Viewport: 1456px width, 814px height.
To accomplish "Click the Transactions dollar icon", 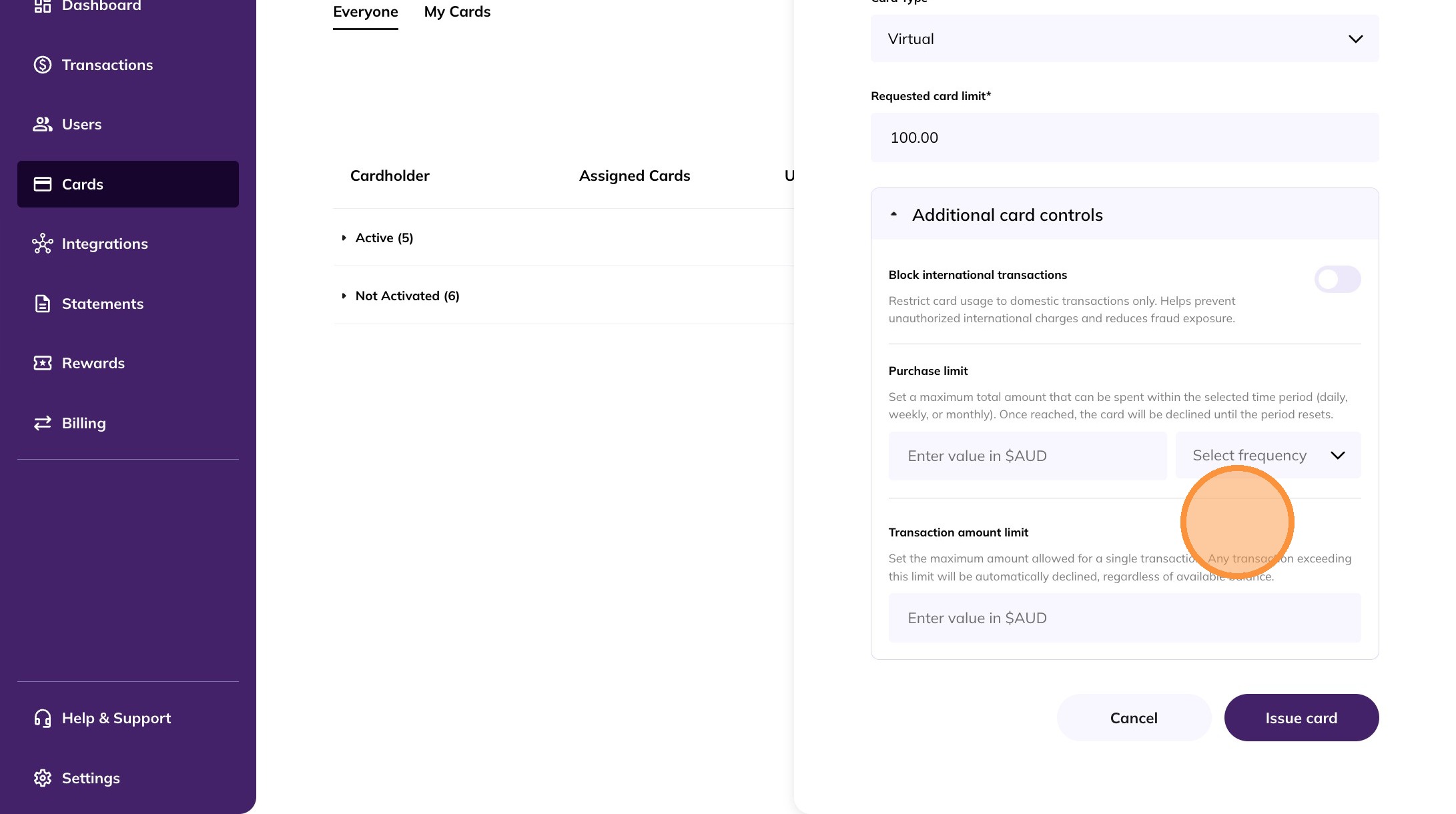I will pyautogui.click(x=43, y=65).
